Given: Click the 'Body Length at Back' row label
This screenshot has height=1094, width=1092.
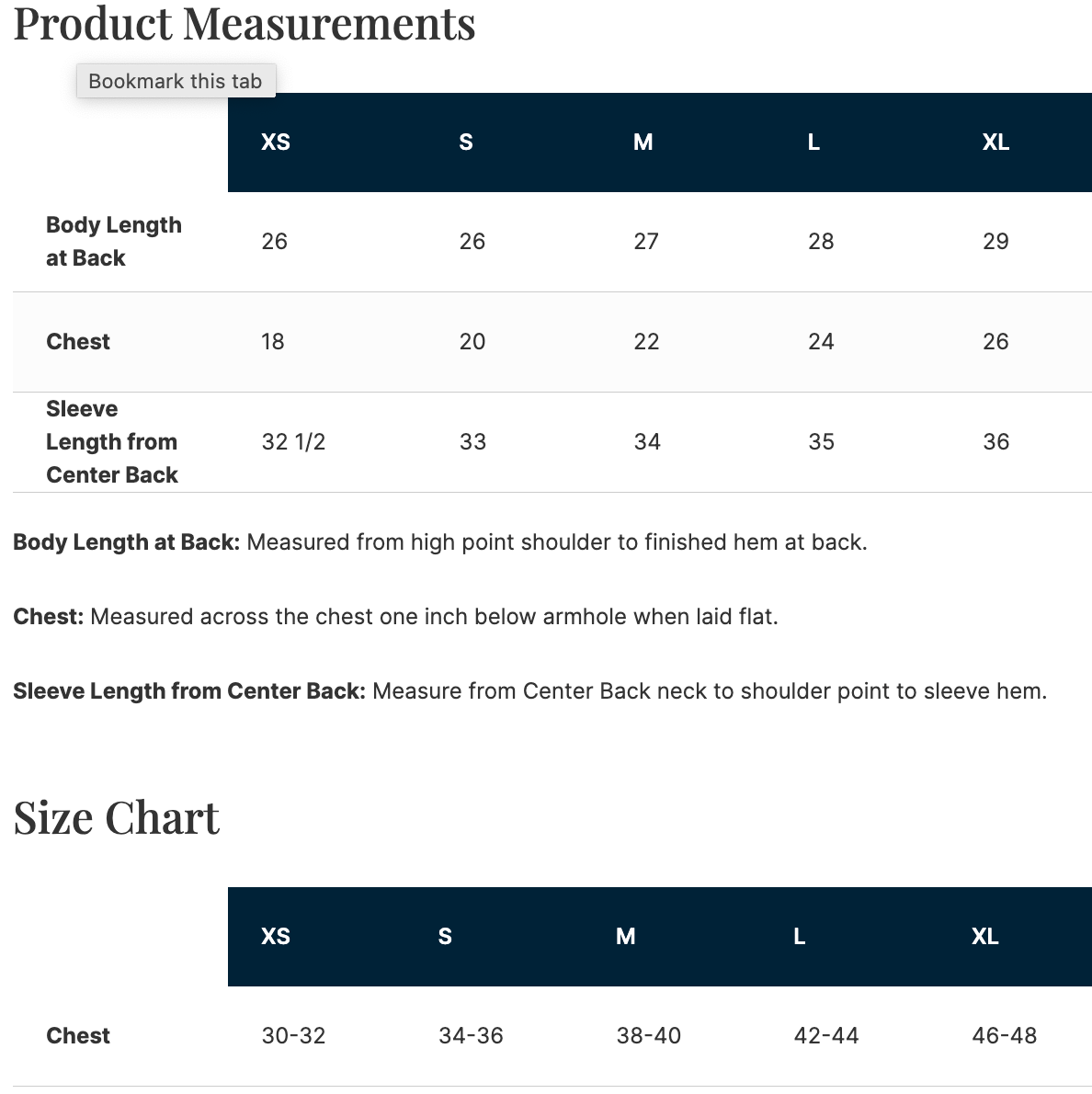Looking at the screenshot, I should click(x=114, y=242).
